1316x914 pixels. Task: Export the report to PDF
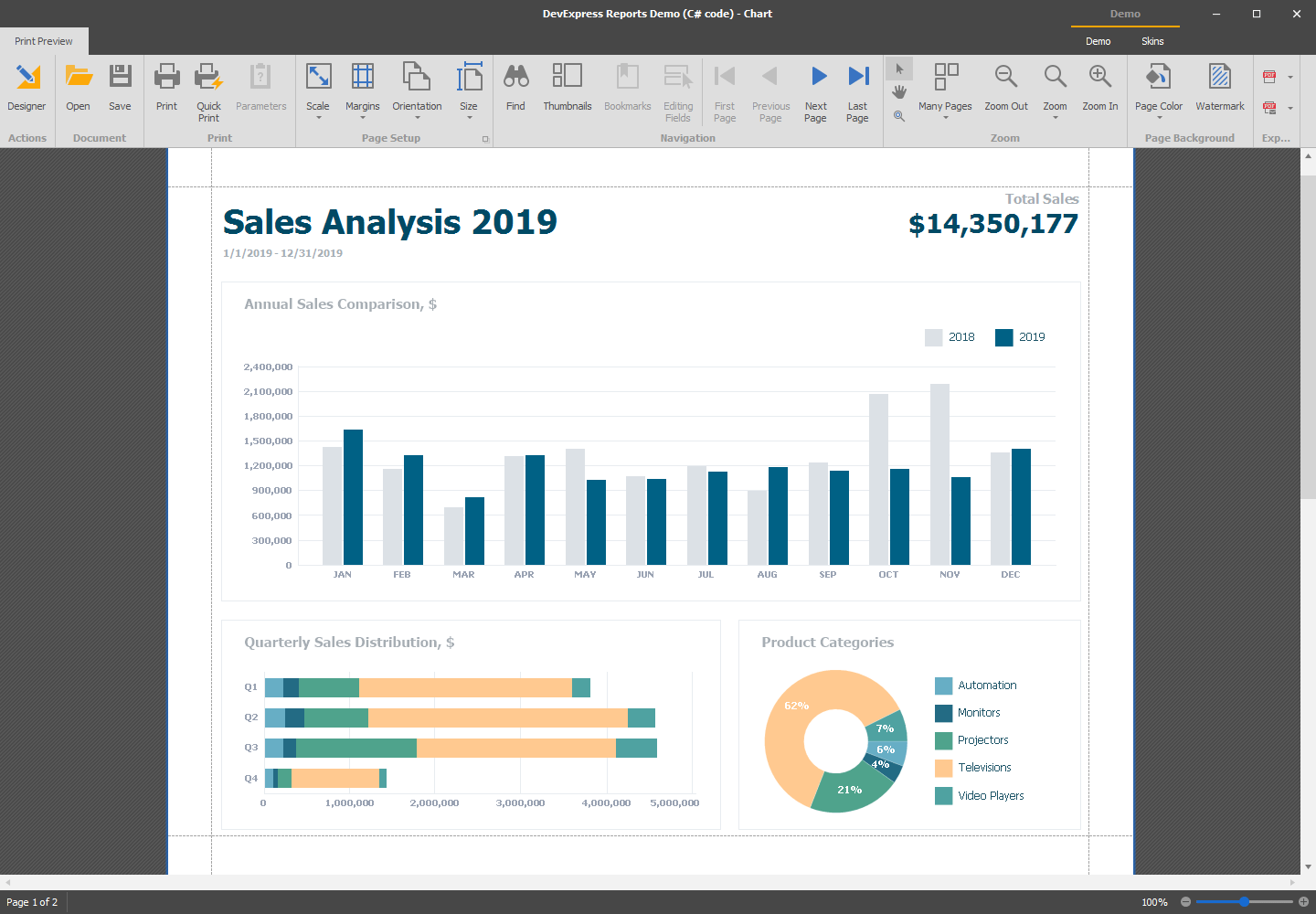1270,75
